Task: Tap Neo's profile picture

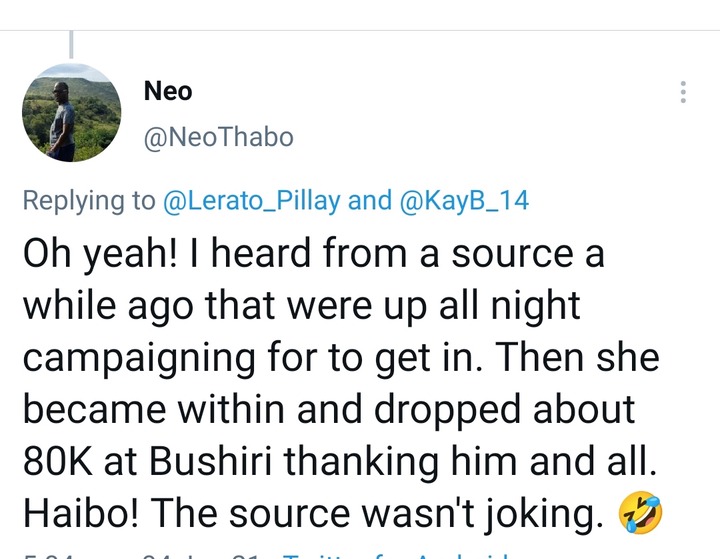Action: [x=71, y=113]
